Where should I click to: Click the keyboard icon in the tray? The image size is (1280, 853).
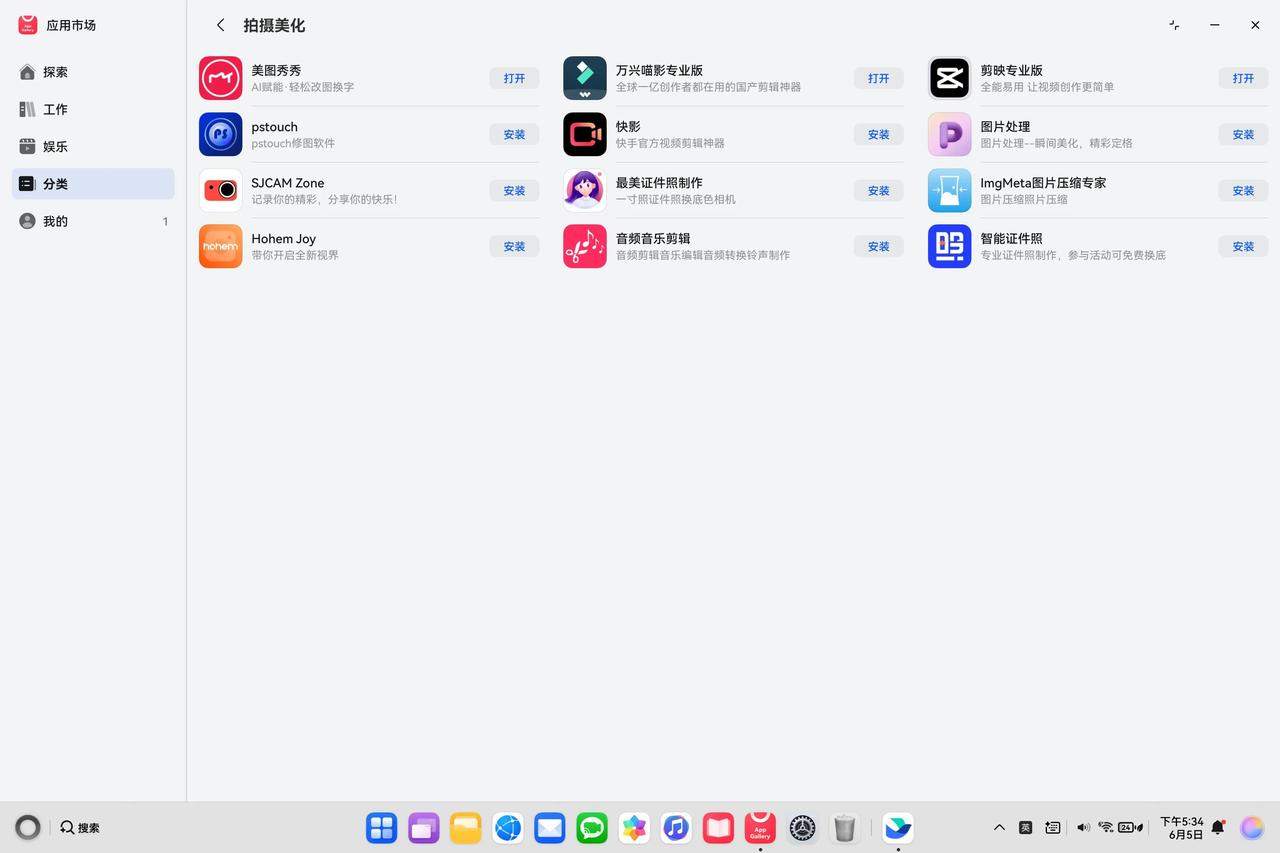1053,828
